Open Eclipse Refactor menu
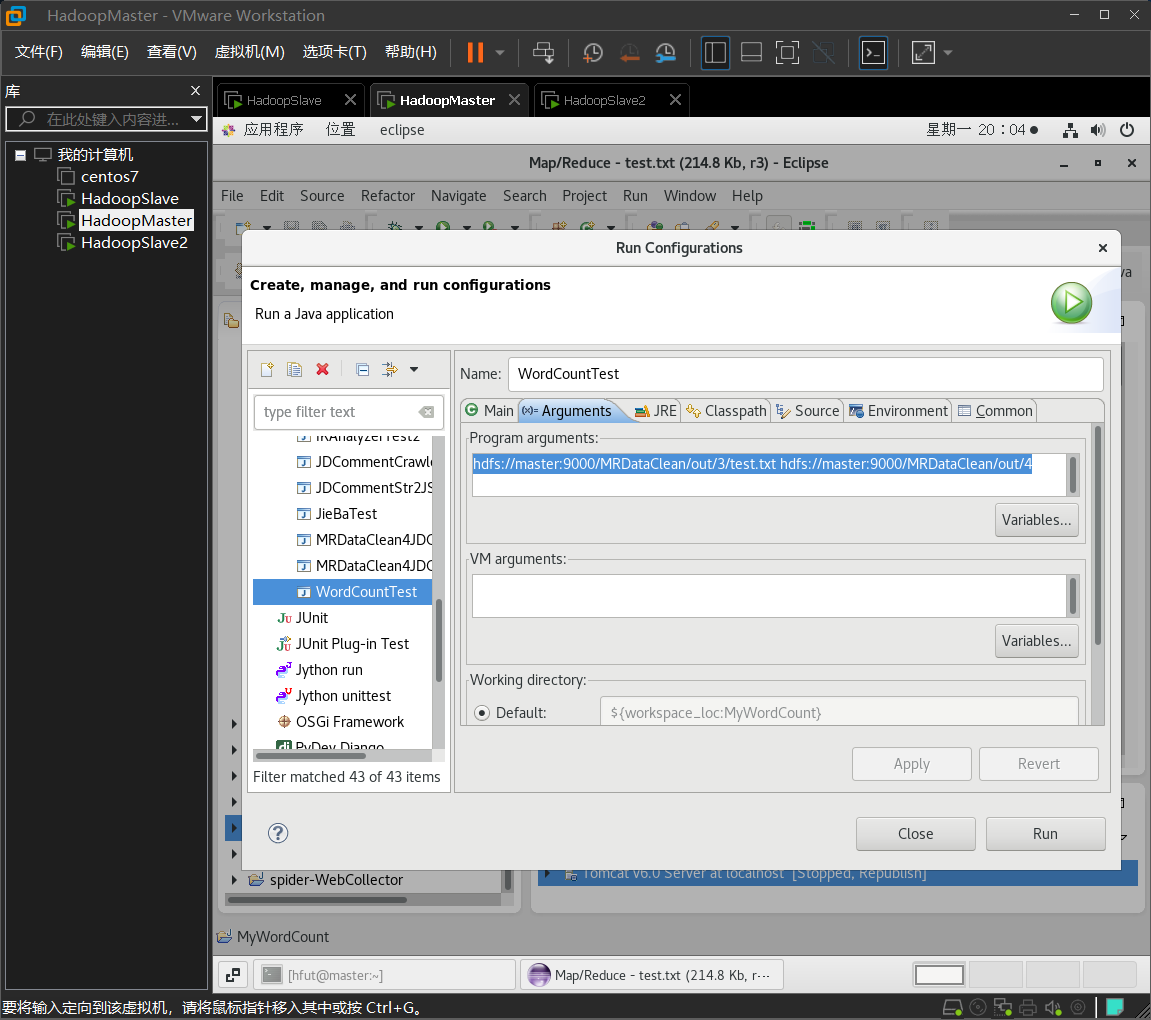 [x=388, y=196]
